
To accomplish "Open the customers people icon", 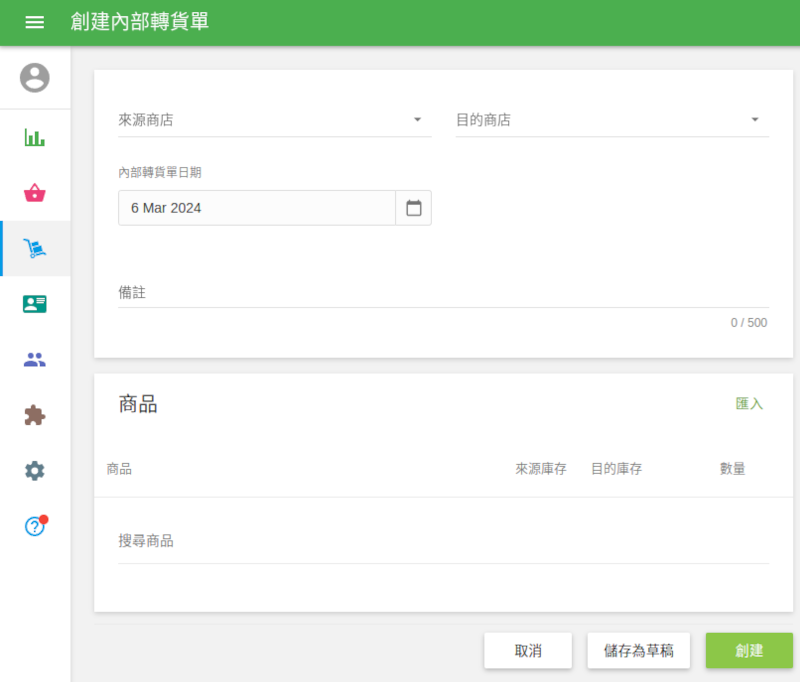I will pos(35,360).
